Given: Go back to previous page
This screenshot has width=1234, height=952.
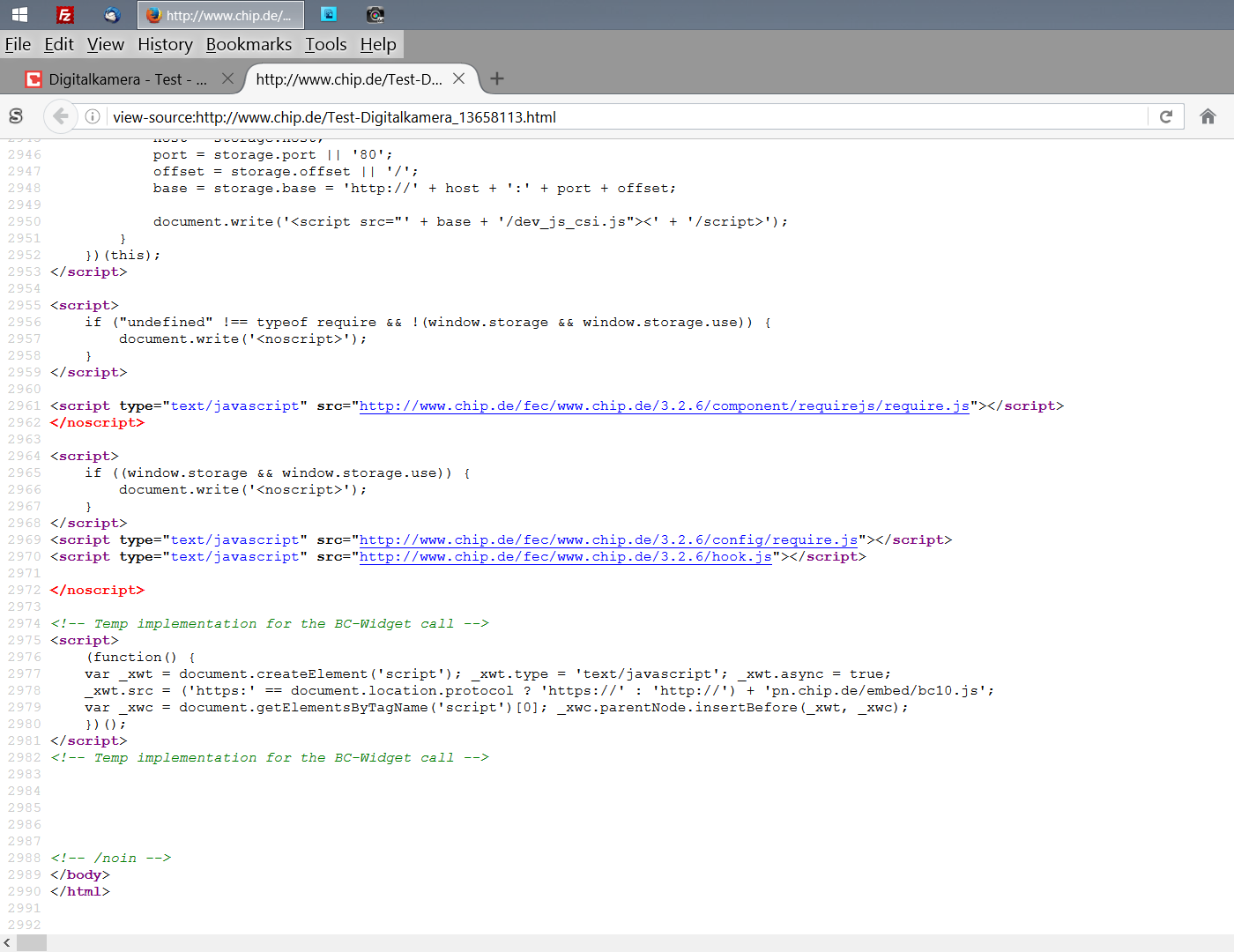Looking at the screenshot, I should click(60, 116).
